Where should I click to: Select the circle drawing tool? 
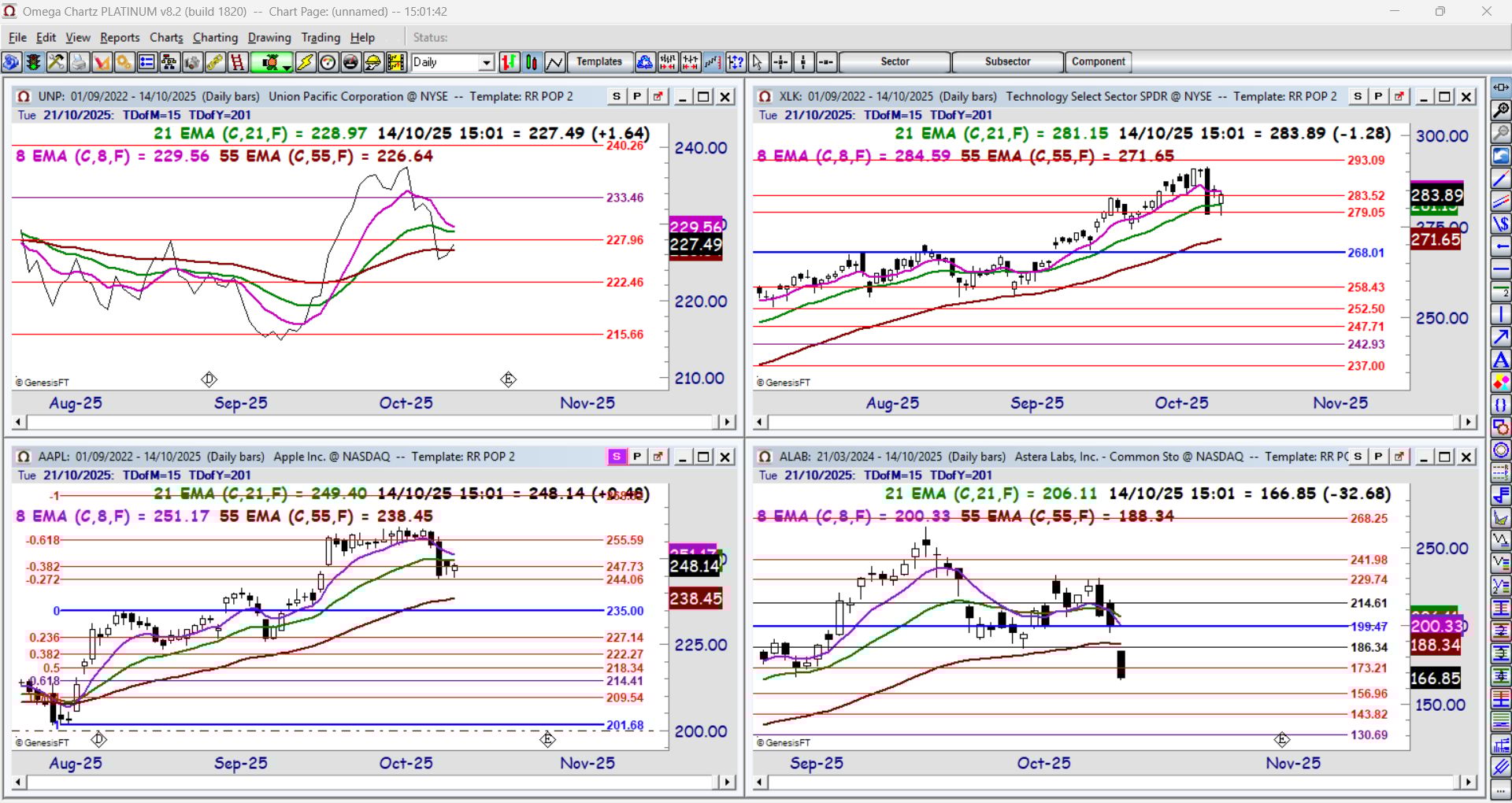(1501, 451)
